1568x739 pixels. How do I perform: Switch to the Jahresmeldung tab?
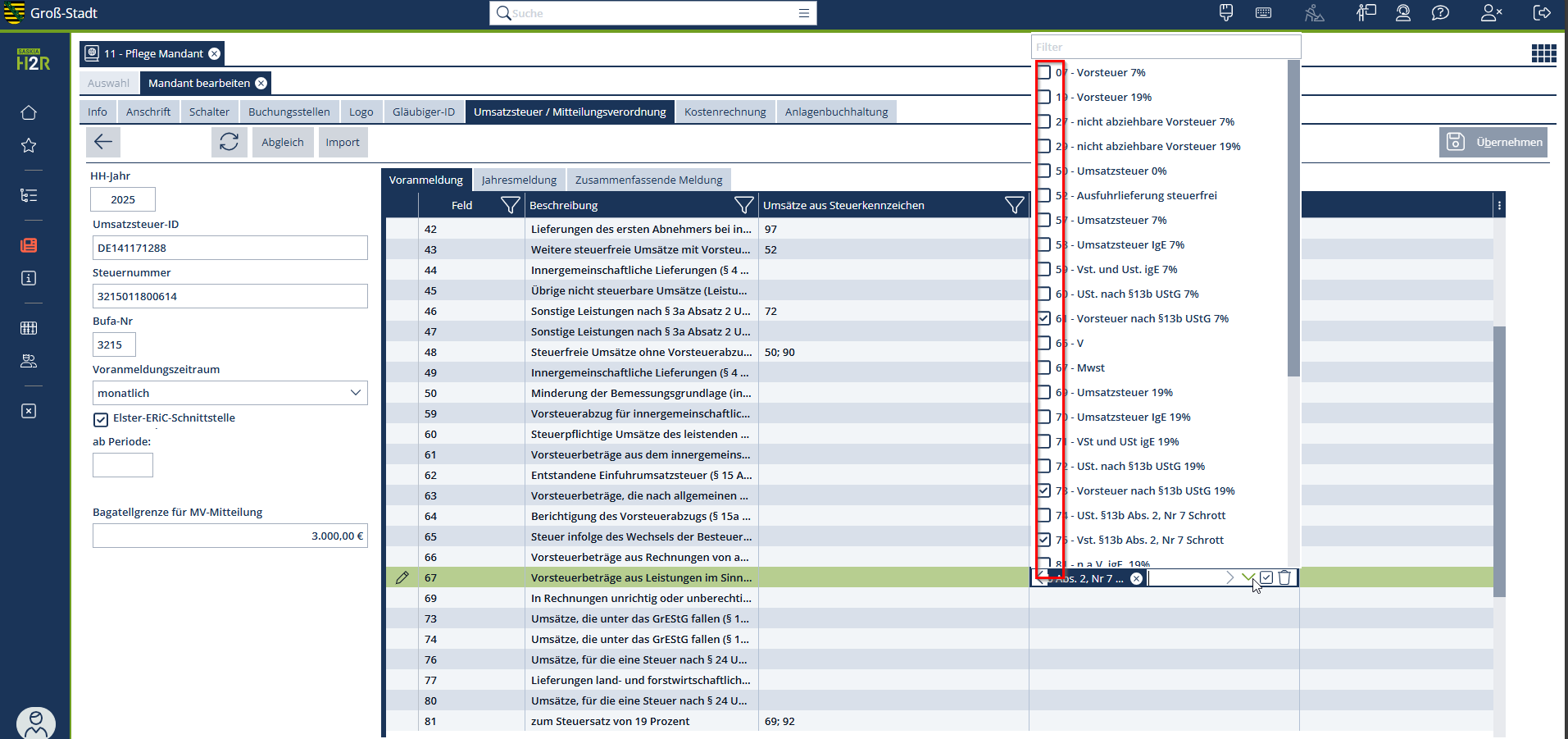coord(519,180)
